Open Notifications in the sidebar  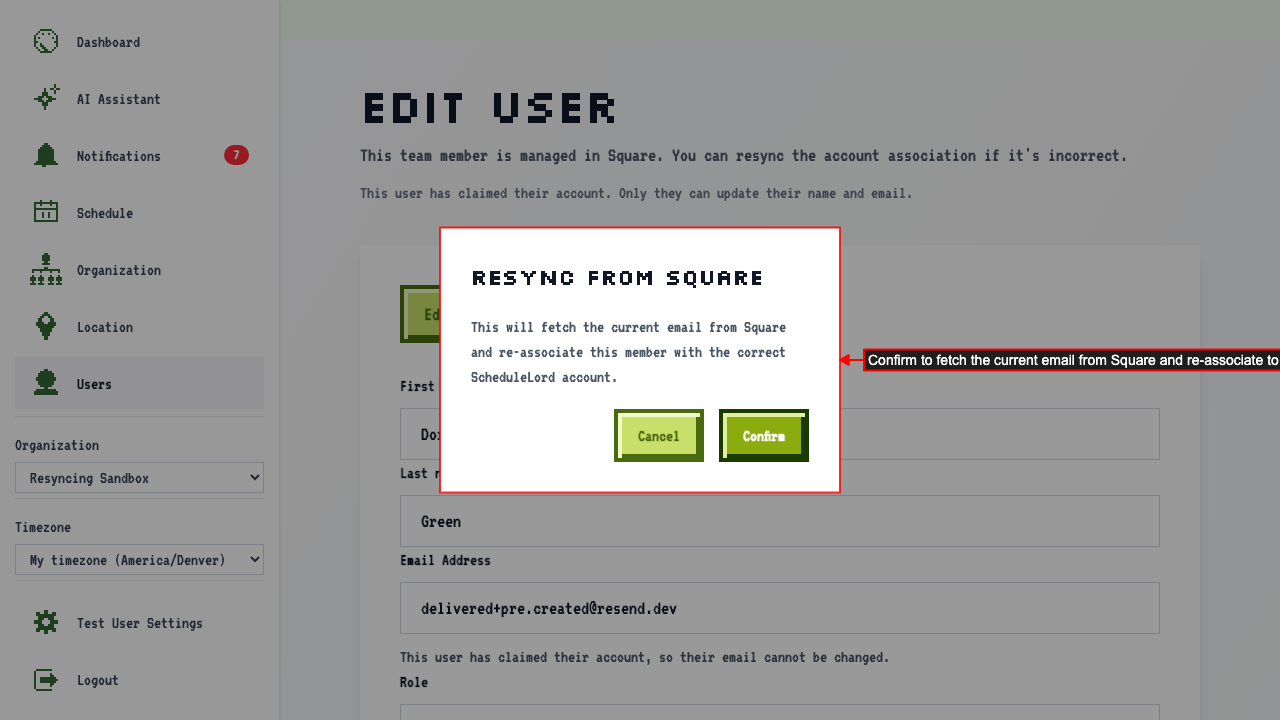coord(139,156)
